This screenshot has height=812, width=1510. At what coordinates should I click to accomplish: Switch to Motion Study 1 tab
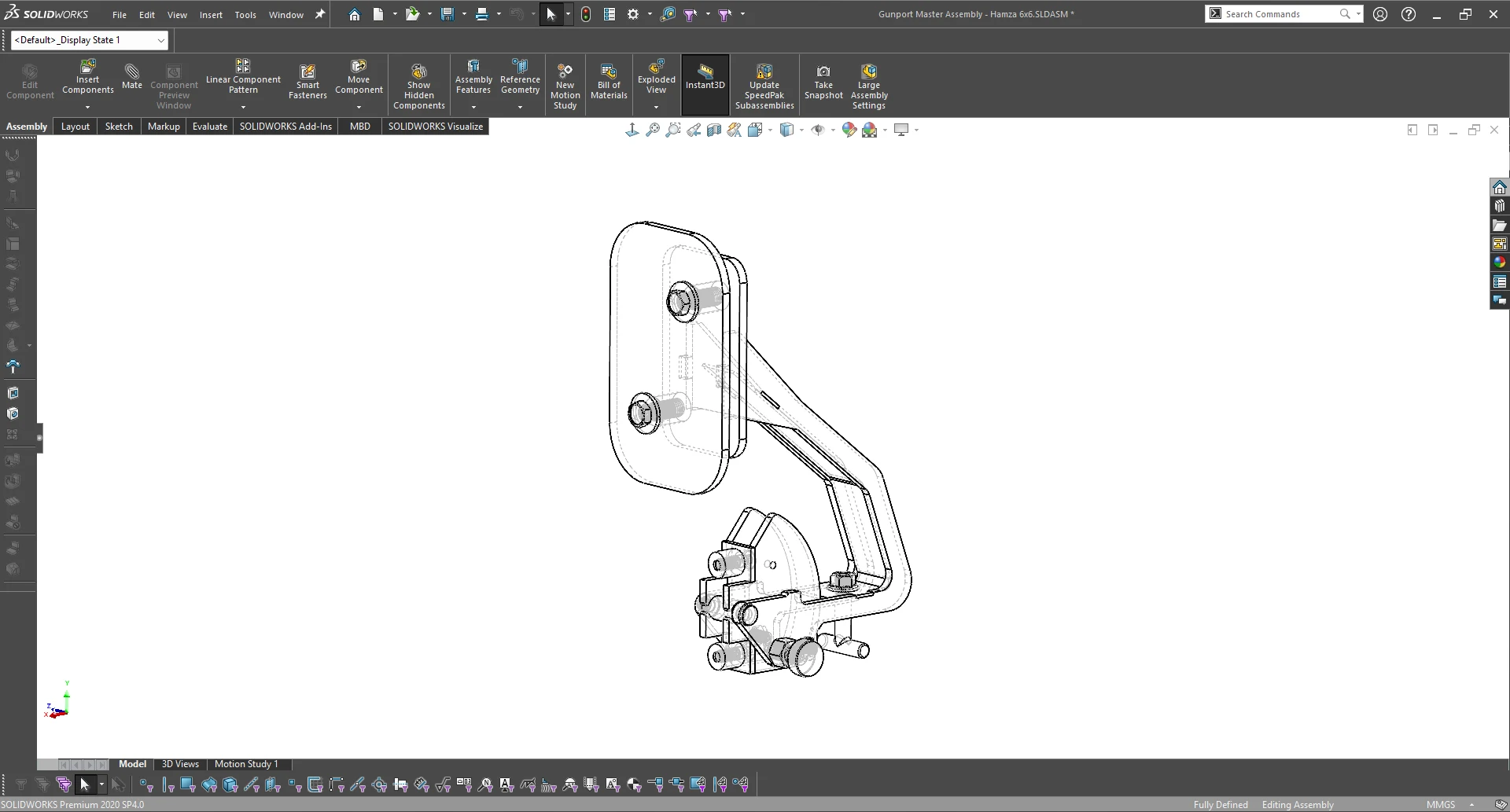pyautogui.click(x=245, y=764)
